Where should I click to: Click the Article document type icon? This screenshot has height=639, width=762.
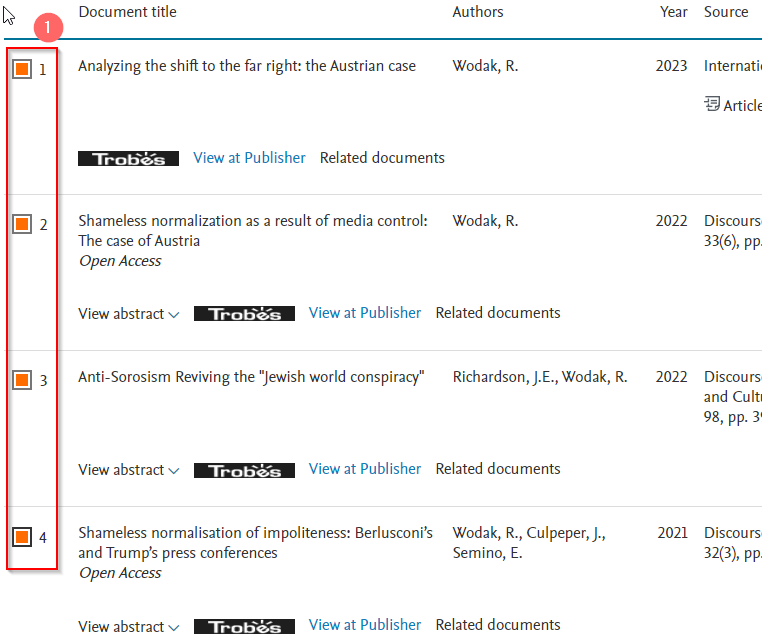[x=712, y=104]
